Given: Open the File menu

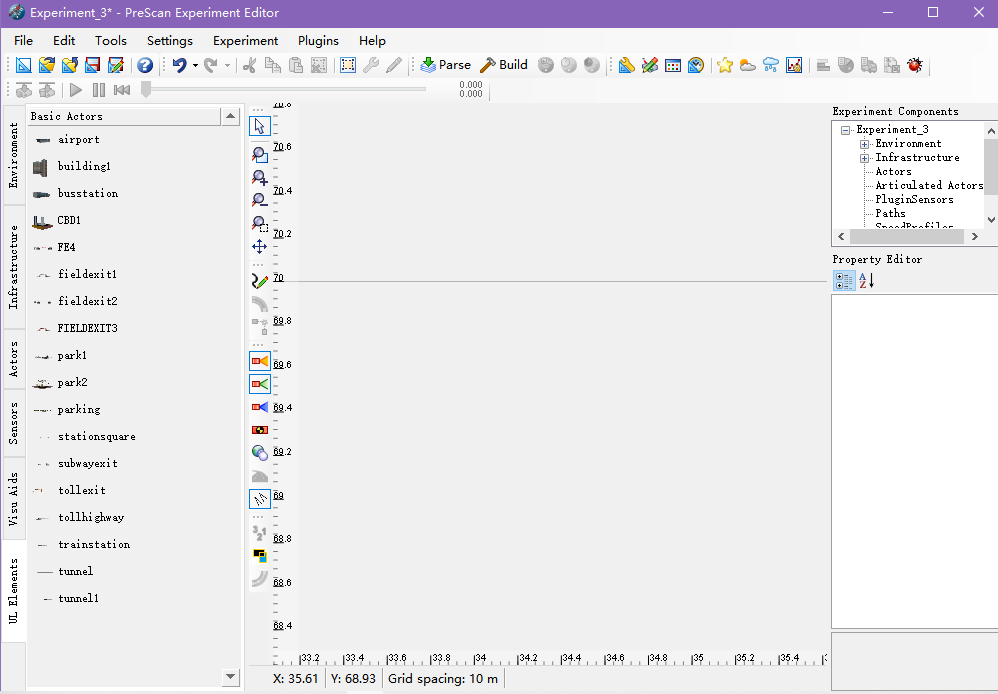Looking at the screenshot, I should [x=24, y=41].
